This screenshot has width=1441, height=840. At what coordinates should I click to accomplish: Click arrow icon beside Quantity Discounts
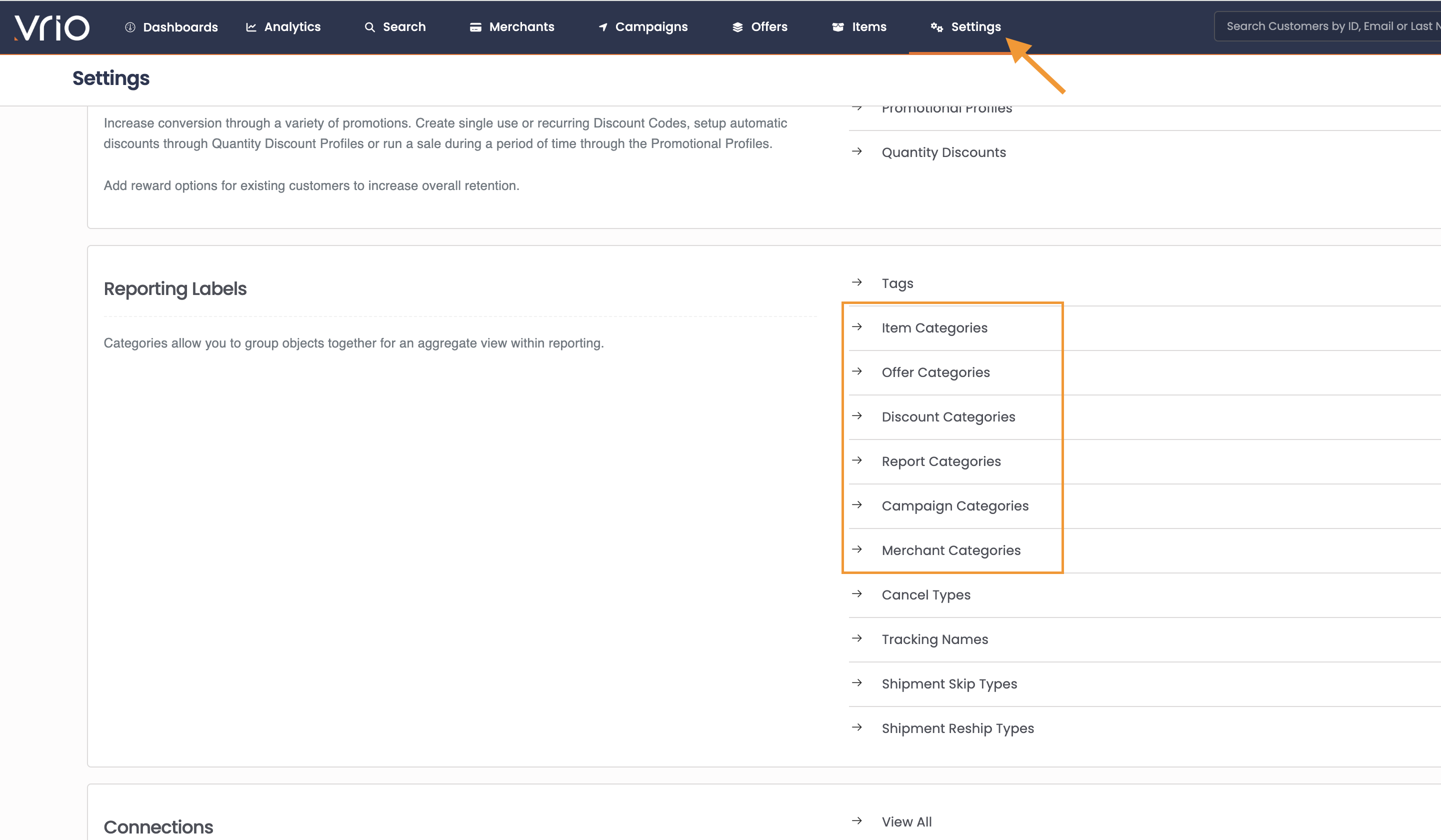click(856, 151)
